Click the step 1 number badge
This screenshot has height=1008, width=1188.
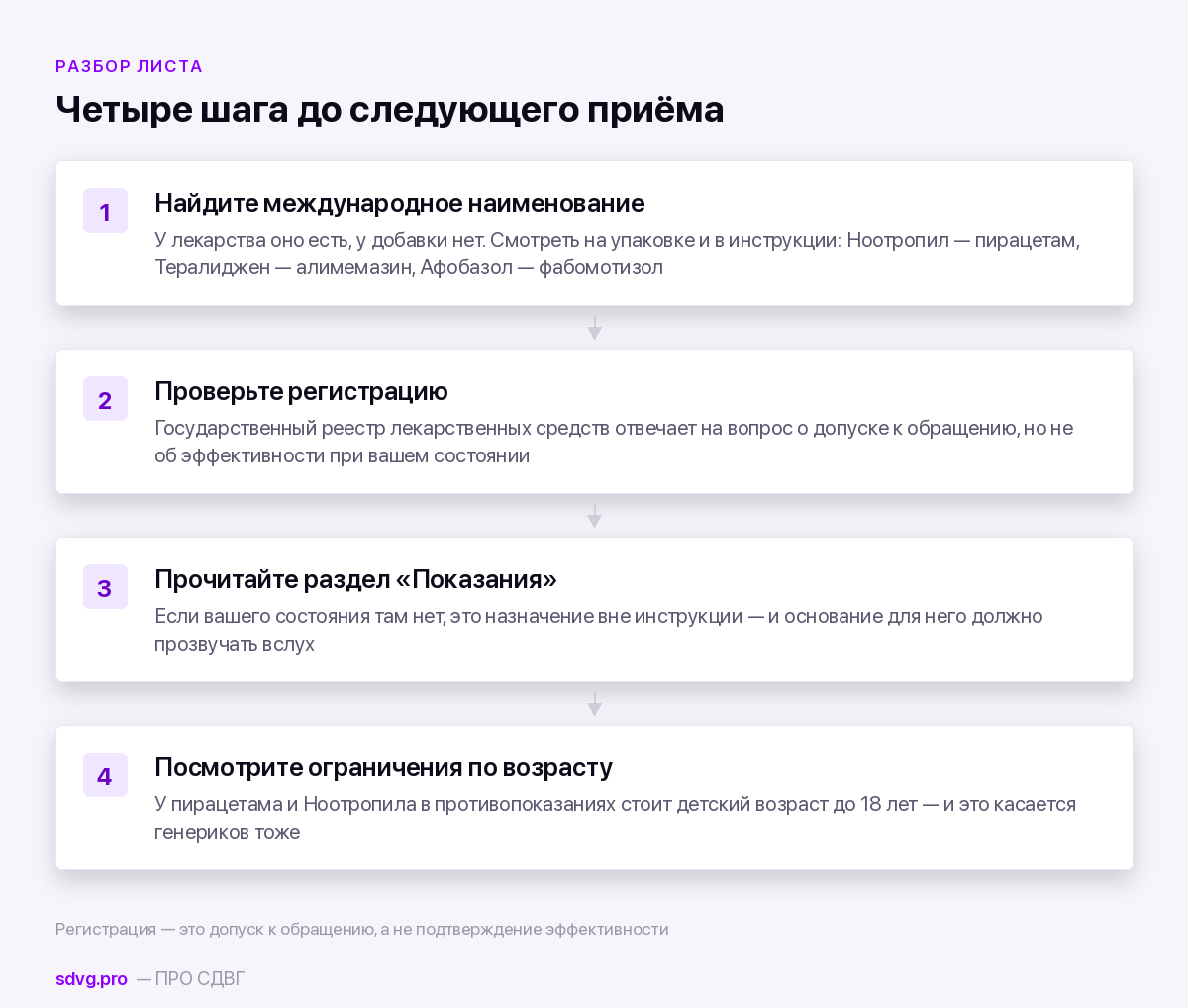105,211
